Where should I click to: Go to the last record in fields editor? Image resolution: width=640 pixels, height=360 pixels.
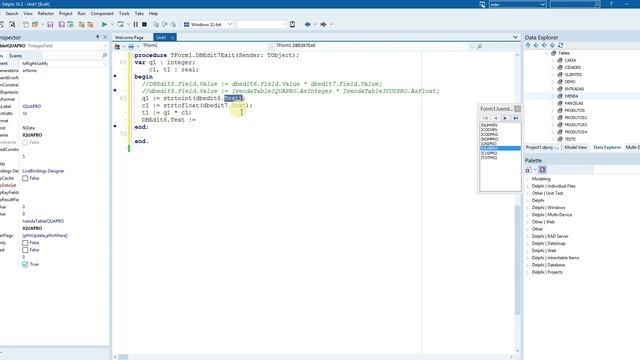click(x=516, y=118)
